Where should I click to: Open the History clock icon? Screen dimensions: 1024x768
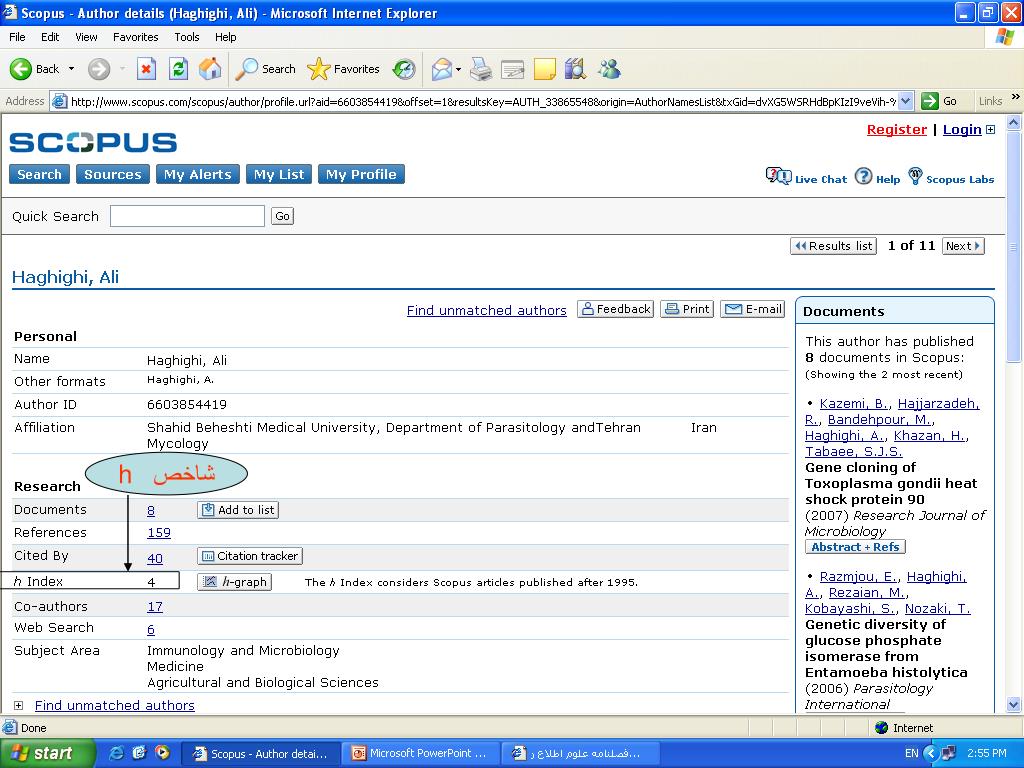click(x=404, y=69)
